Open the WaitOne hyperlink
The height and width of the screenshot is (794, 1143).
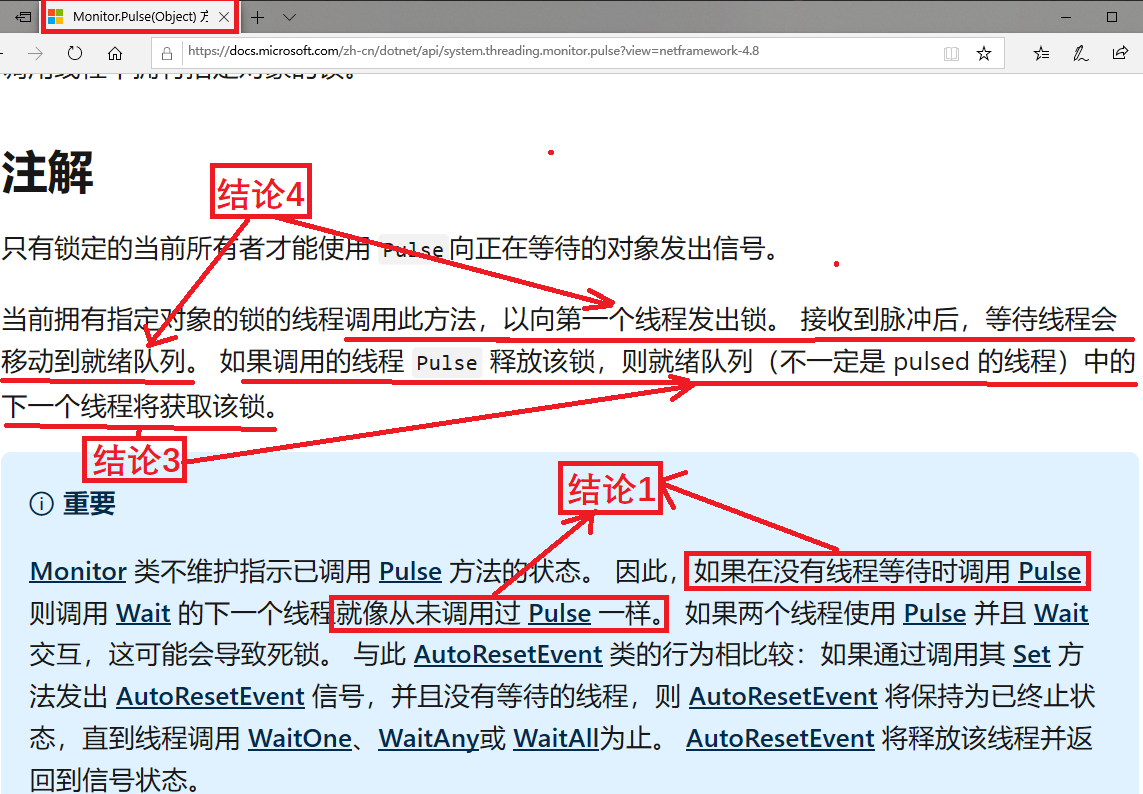tap(299, 738)
